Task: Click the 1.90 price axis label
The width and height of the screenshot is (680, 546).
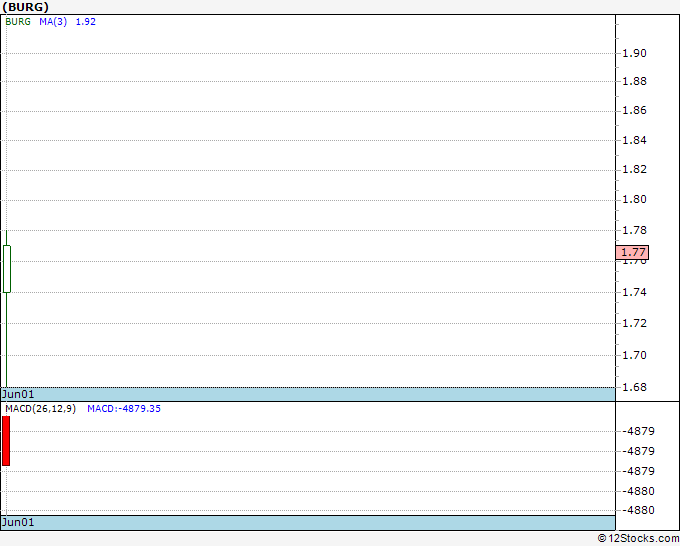Action: [634, 53]
